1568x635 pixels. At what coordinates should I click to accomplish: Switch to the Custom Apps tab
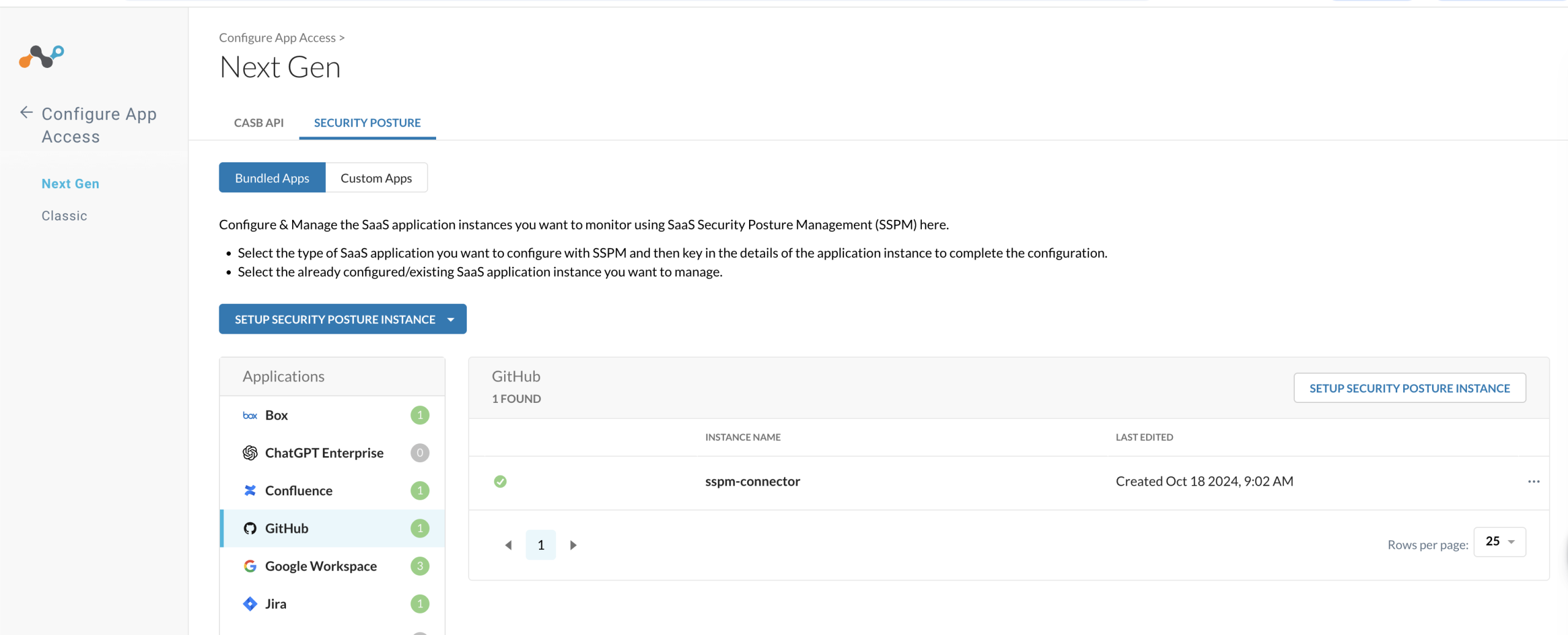[x=376, y=178]
